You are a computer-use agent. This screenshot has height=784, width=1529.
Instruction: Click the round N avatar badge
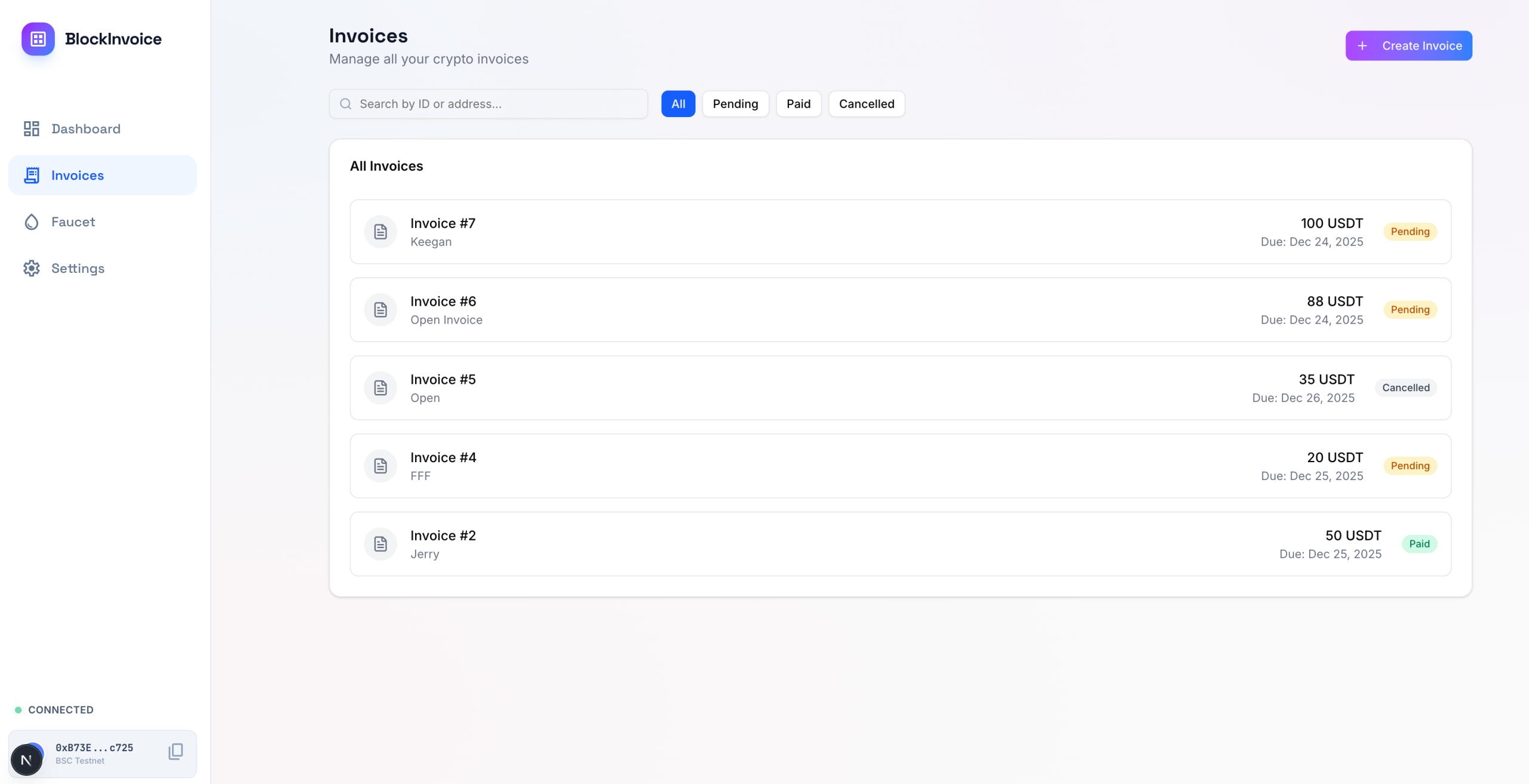(26, 760)
